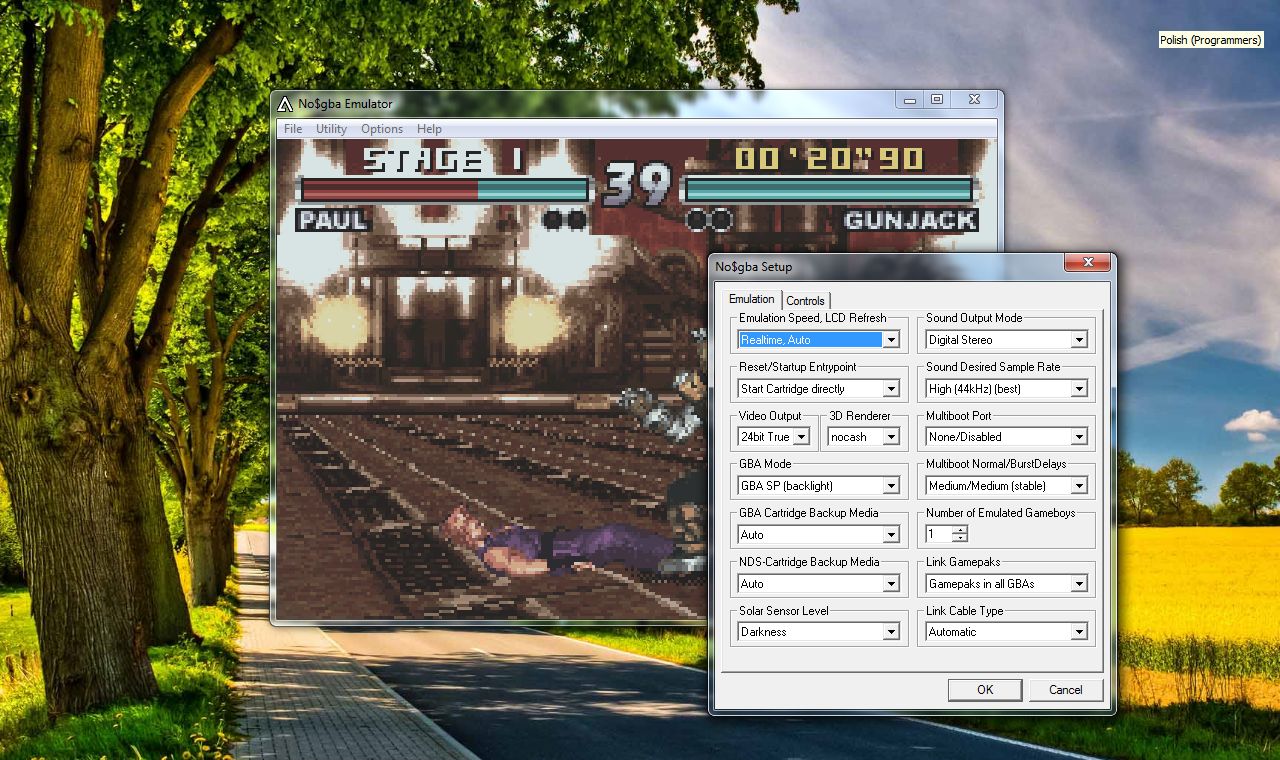Click the Polish (Programmers) language indicator
Viewport: 1280px width, 760px height.
(1210, 40)
